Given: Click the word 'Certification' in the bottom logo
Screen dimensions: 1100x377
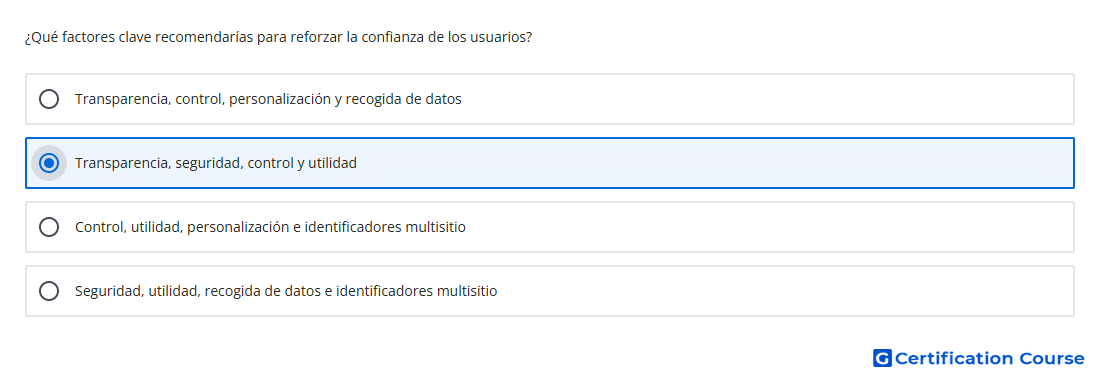Looking at the screenshot, I should [x=954, y=359].
